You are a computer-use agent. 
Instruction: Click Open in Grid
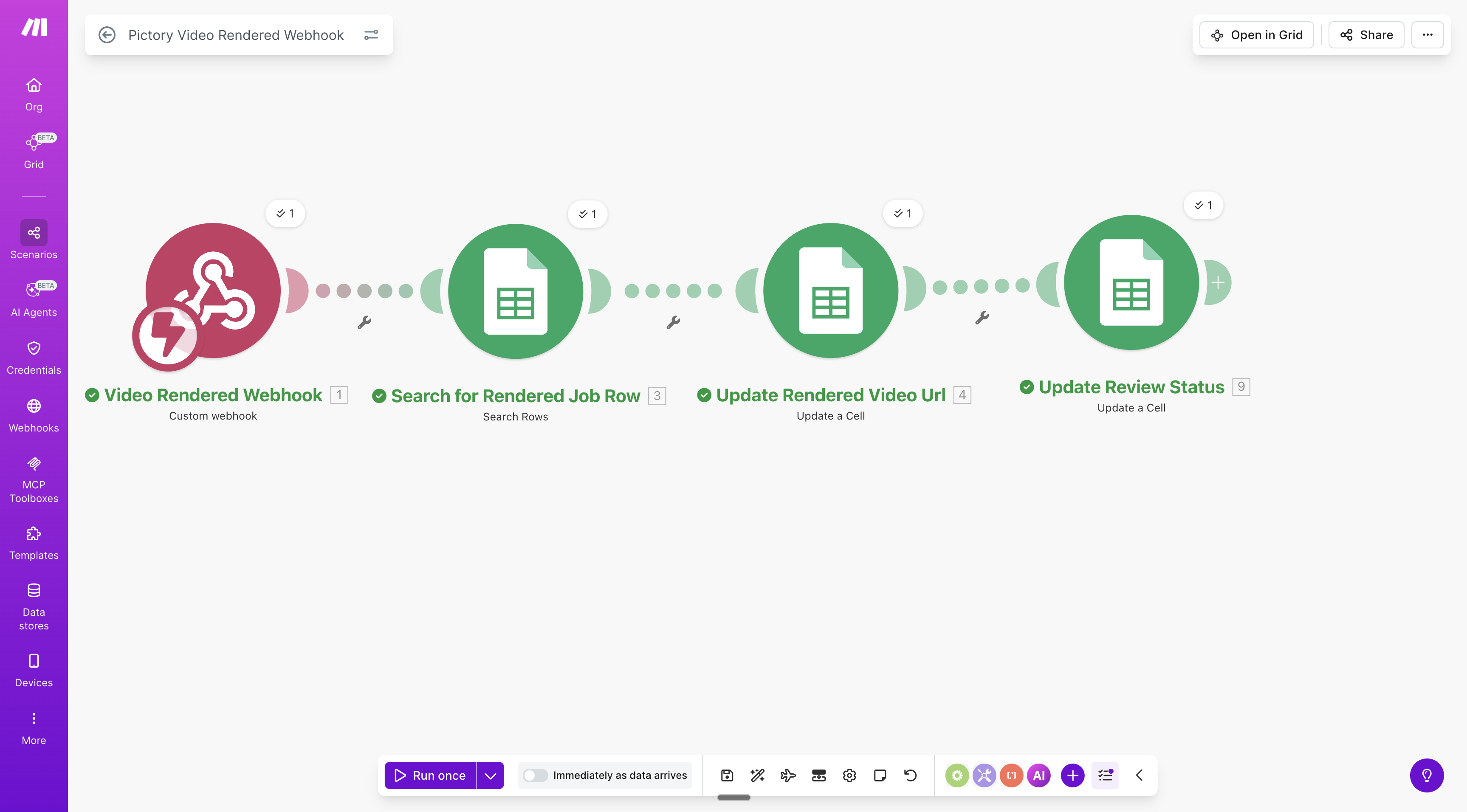pyautogui.click(x=1256, y=35)
